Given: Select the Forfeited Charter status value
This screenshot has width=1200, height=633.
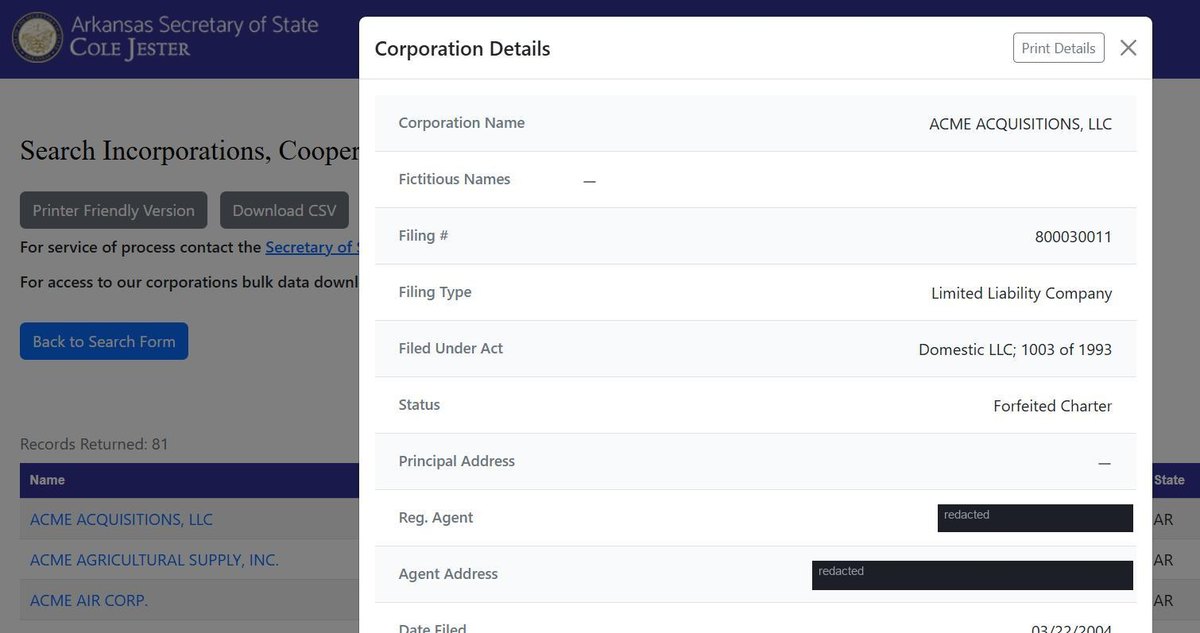Looking at the screenshot, I should (x=1052, y=406).
